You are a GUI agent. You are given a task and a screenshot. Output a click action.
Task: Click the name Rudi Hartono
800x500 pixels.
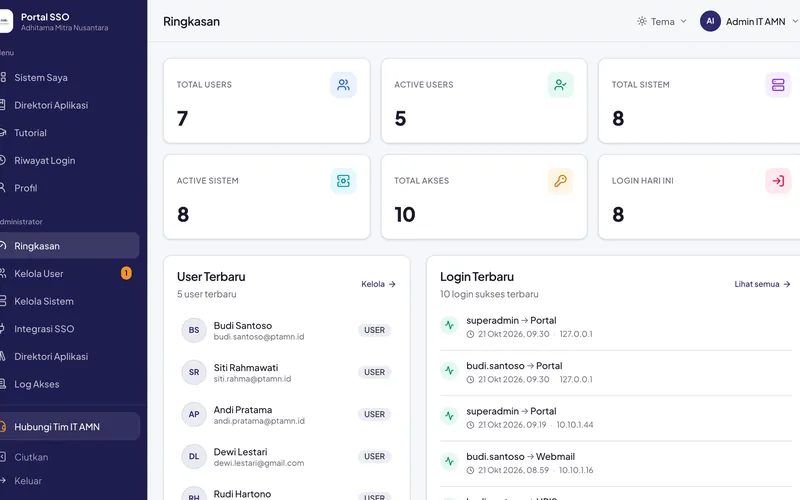click(242, 494)
